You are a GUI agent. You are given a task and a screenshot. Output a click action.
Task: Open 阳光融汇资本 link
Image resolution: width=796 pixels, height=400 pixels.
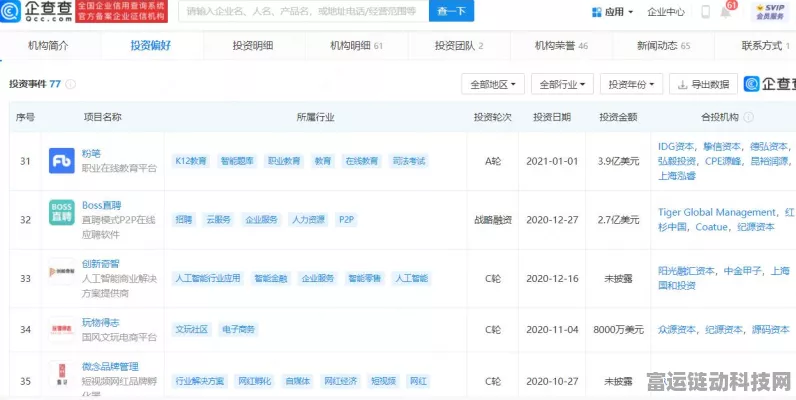click(686, 271)
